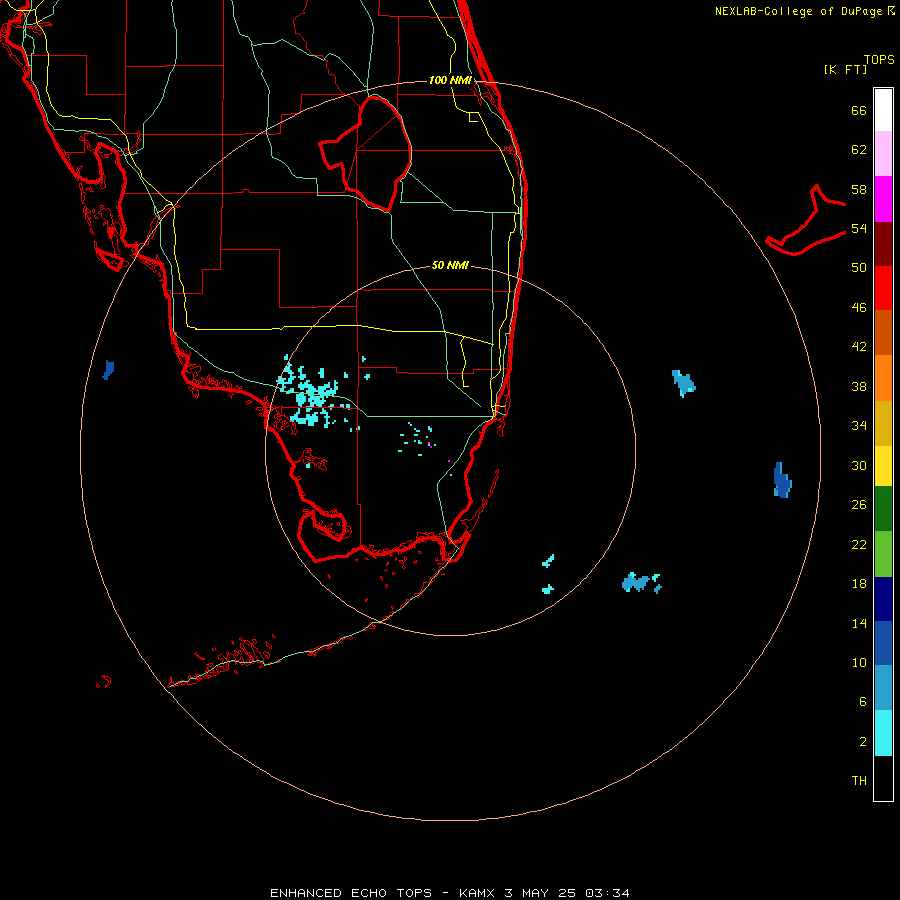Click the 66 value on the legend
The image size is (900, 900).
[x=859, y=110]
